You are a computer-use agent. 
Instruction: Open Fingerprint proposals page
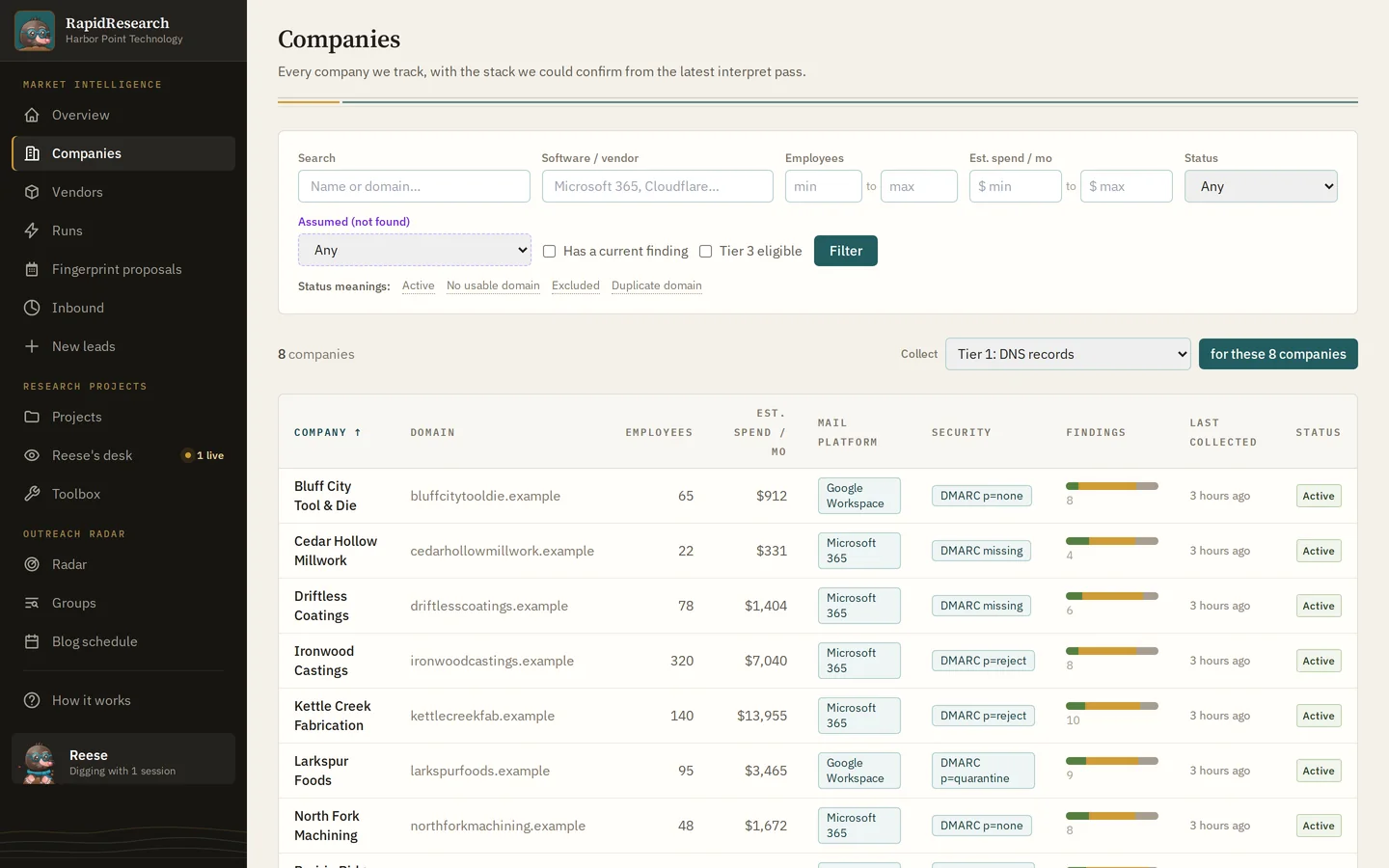(123, 269)
